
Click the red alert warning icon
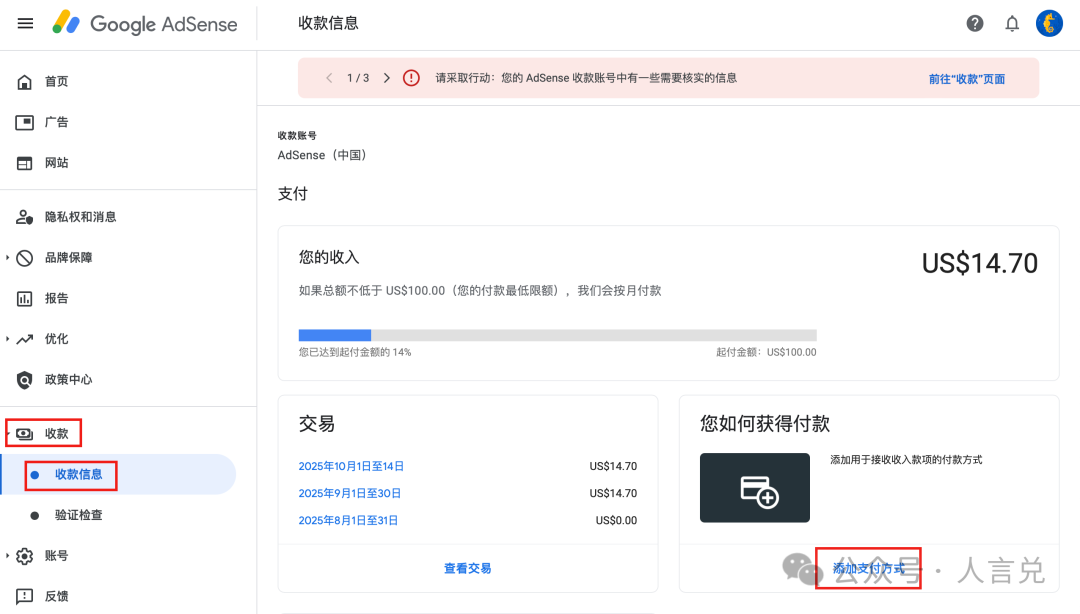click(411, 78)
